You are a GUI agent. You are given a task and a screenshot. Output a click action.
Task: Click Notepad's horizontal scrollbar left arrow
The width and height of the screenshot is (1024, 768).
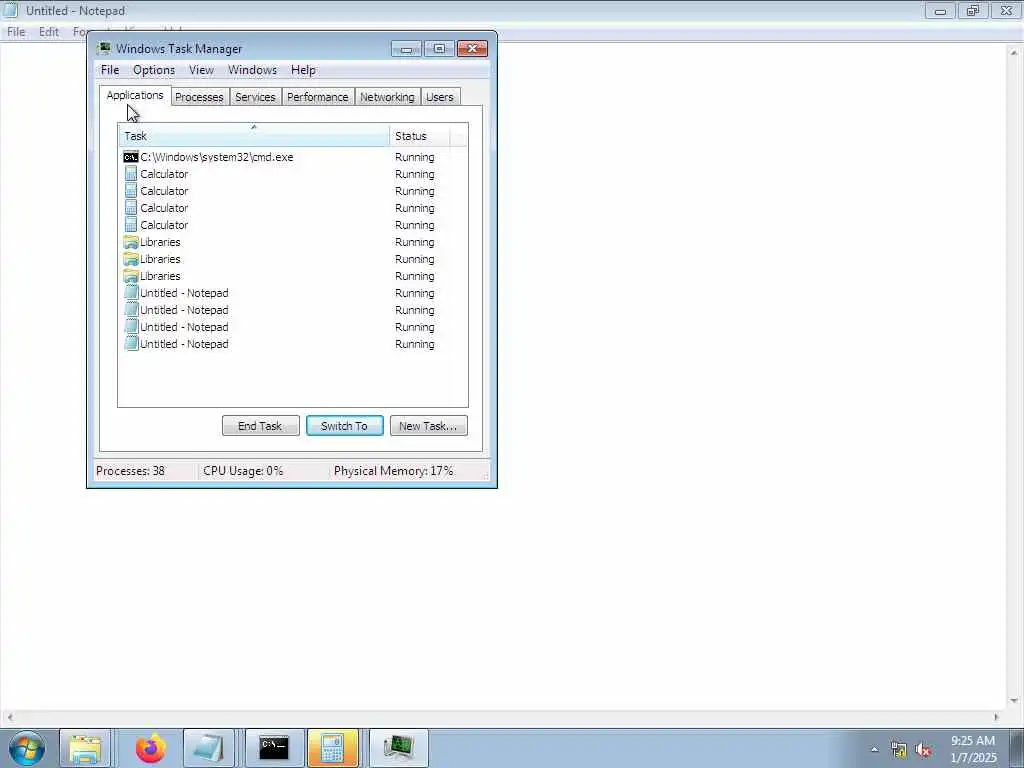(9, 716)
